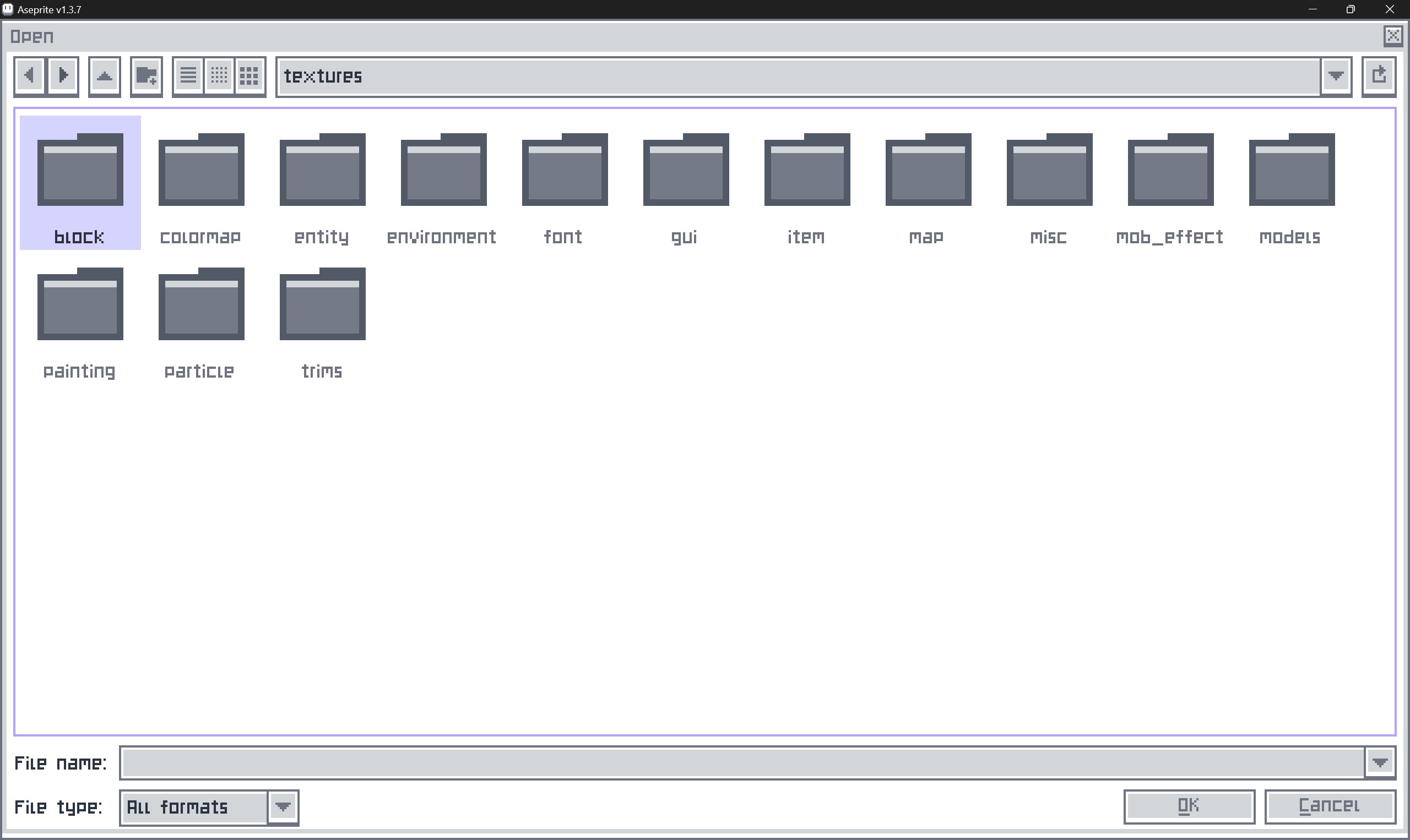Viewport: 1410px width, 840px height.
Task: Expand the location path dropdown
Action: coord(1336,76)
